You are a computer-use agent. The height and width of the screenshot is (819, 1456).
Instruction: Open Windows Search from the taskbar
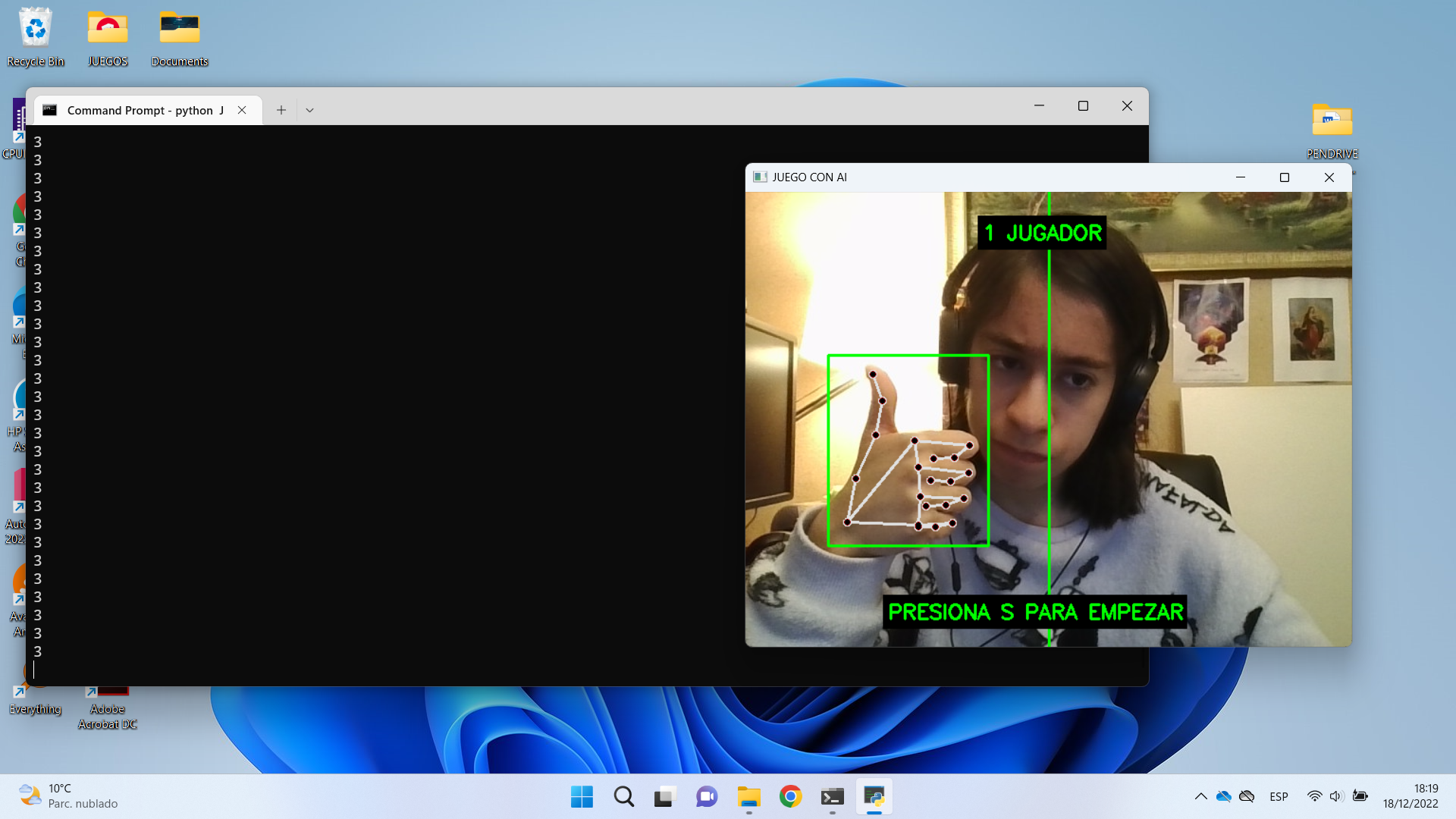(x=623, y=796)
